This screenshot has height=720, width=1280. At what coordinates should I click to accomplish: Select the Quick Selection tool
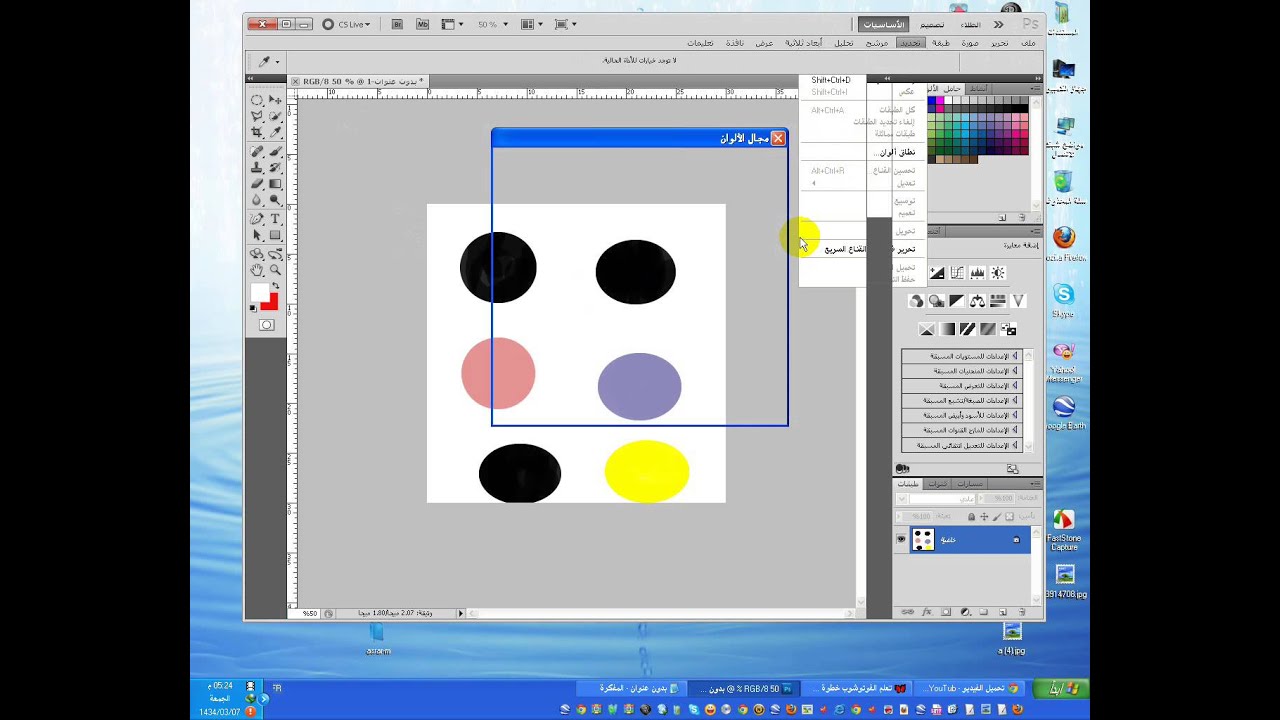coord(276,115)
